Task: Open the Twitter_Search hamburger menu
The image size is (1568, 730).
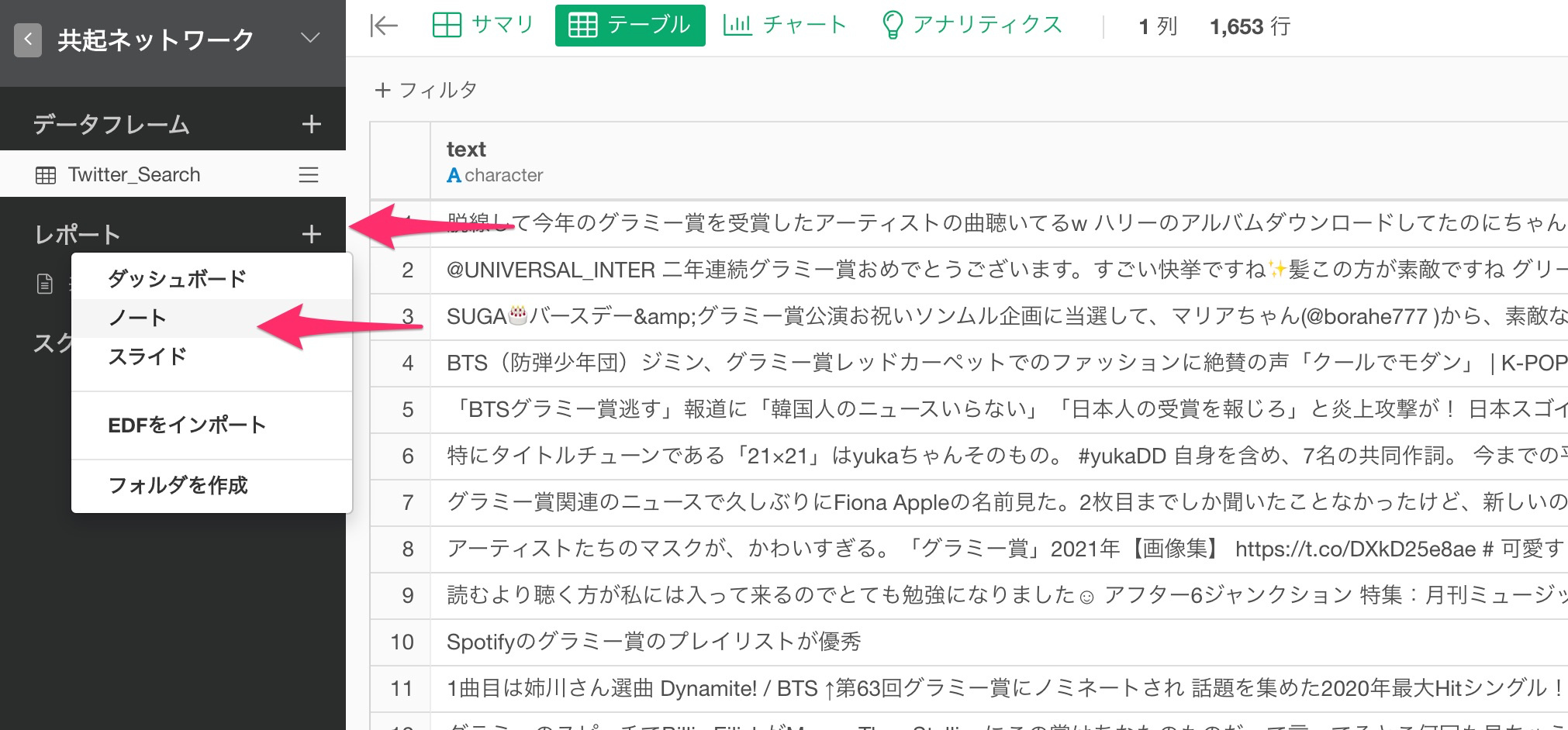Action: click(309, 174)
